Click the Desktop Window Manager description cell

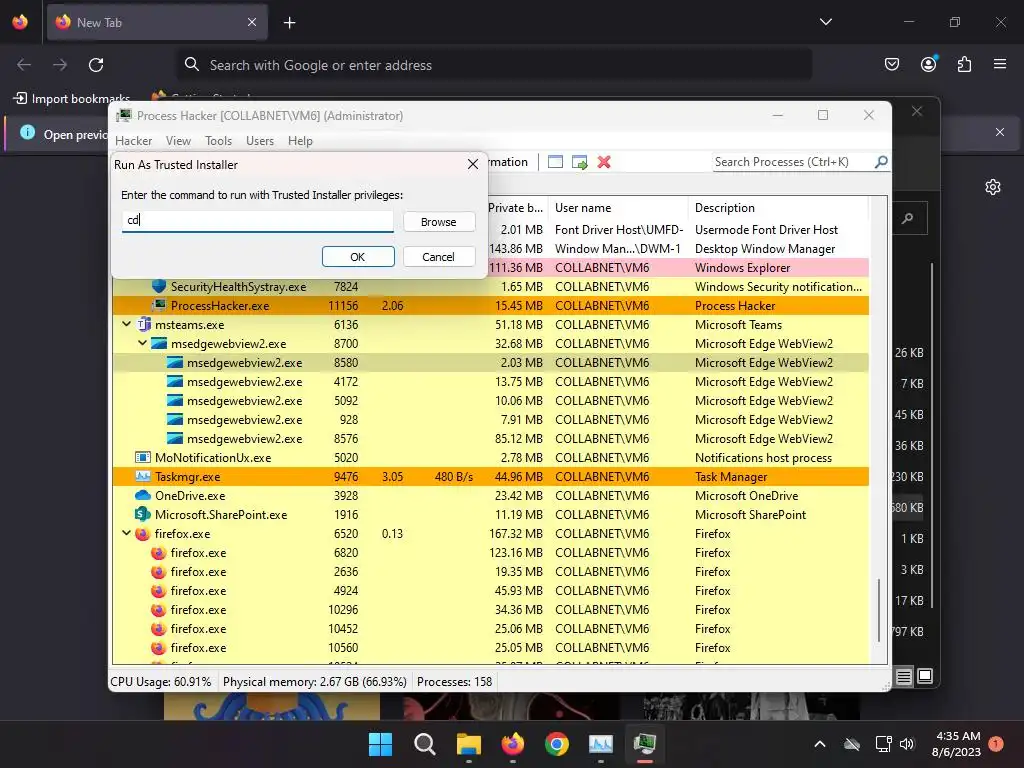(x=765, y=248)
